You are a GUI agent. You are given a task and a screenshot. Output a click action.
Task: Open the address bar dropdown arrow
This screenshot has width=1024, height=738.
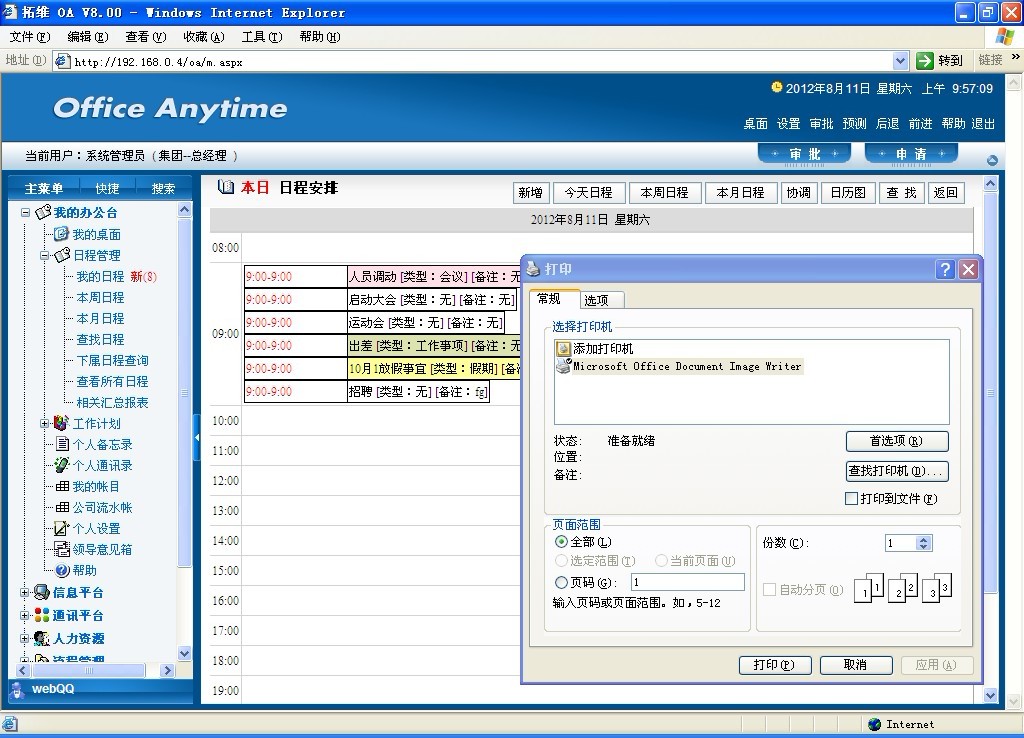click(x=900, y=61)
